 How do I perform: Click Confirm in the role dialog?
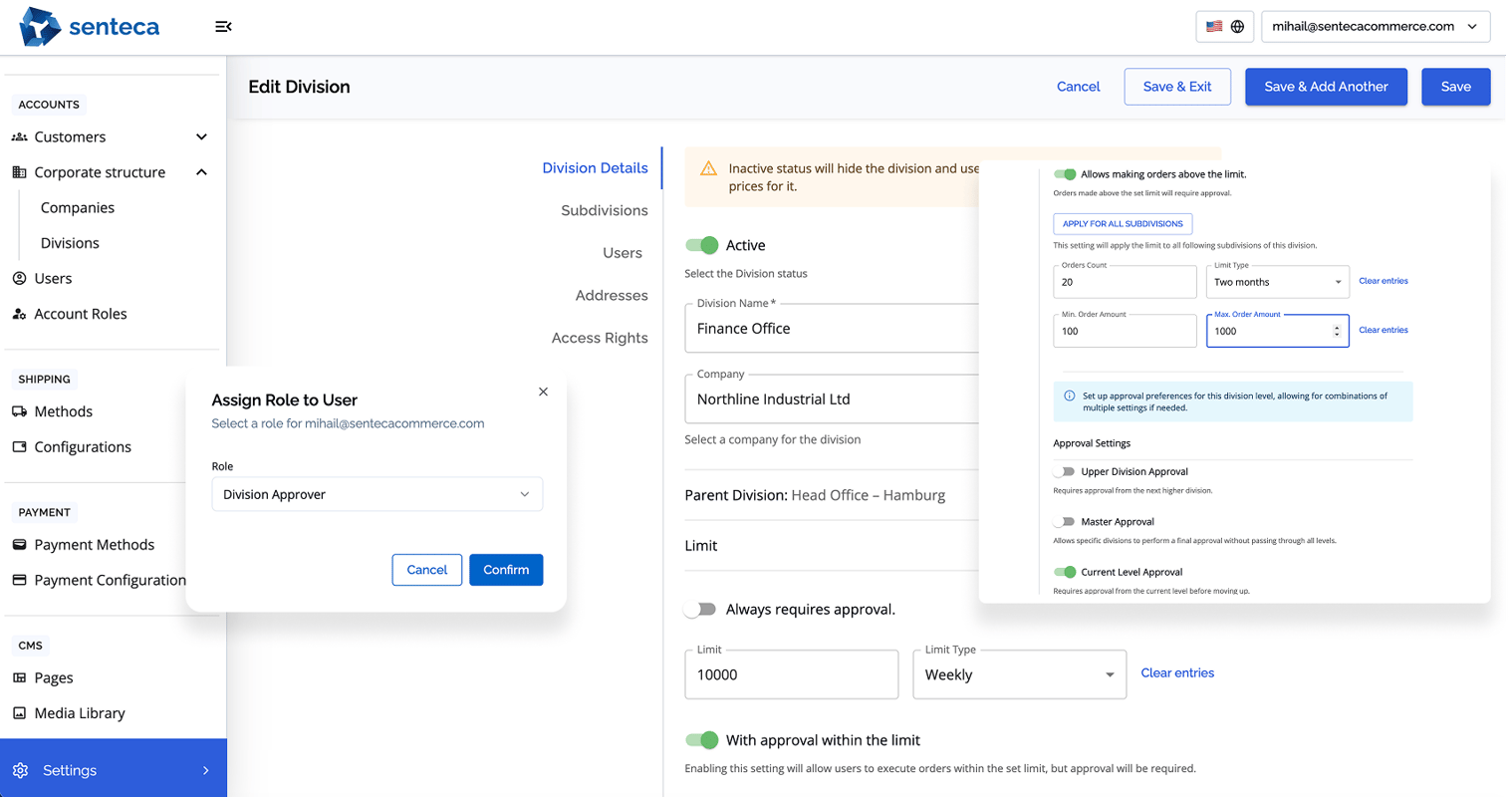point(506,570)
